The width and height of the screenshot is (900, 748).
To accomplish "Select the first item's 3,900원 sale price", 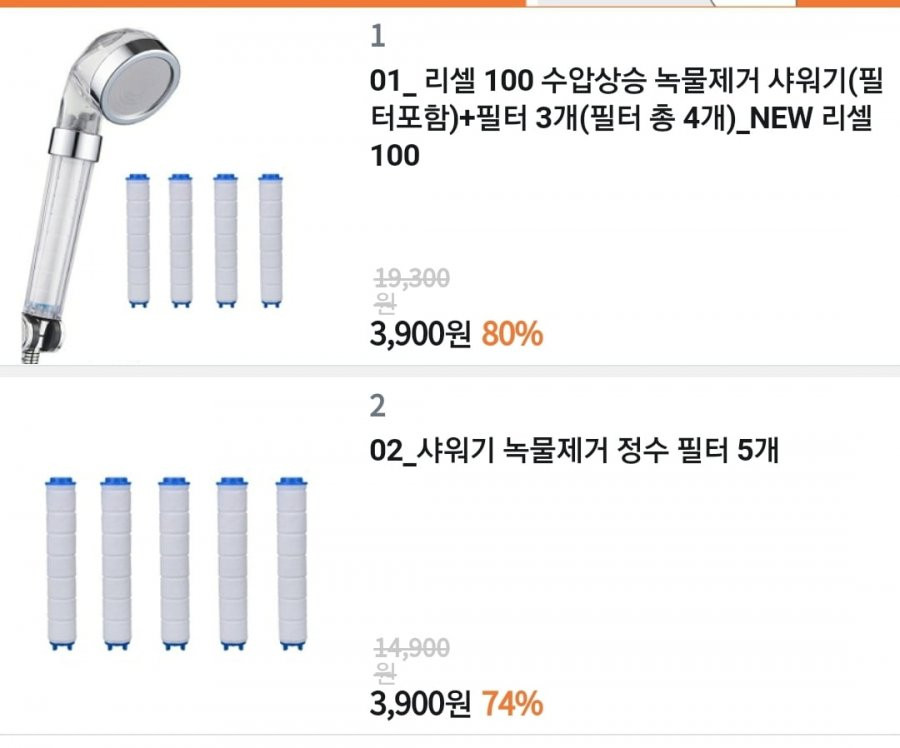I will 421,334.
